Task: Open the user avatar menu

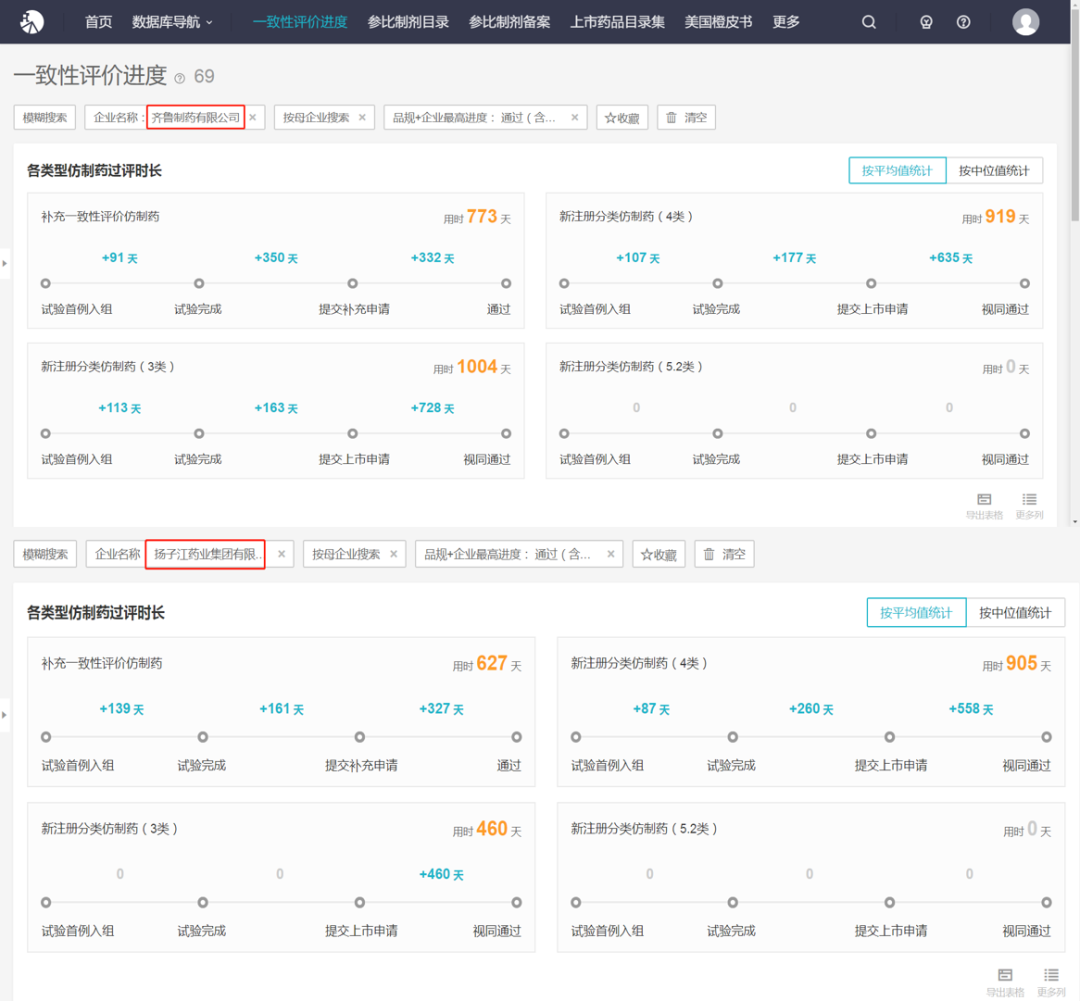Action: click(1025, 21)
